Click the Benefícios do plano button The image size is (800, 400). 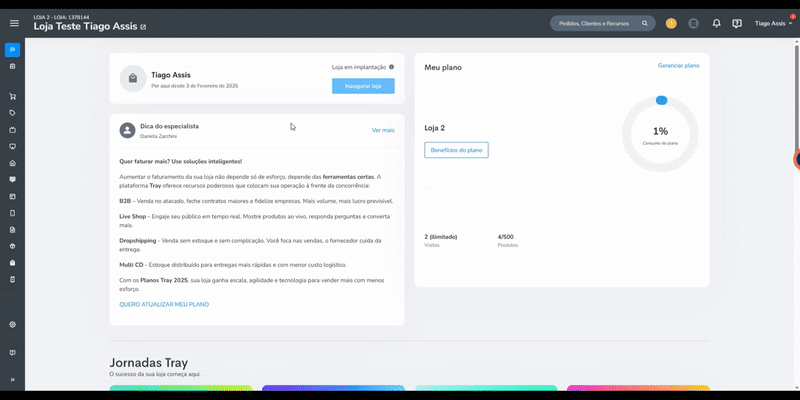(456, 150)
